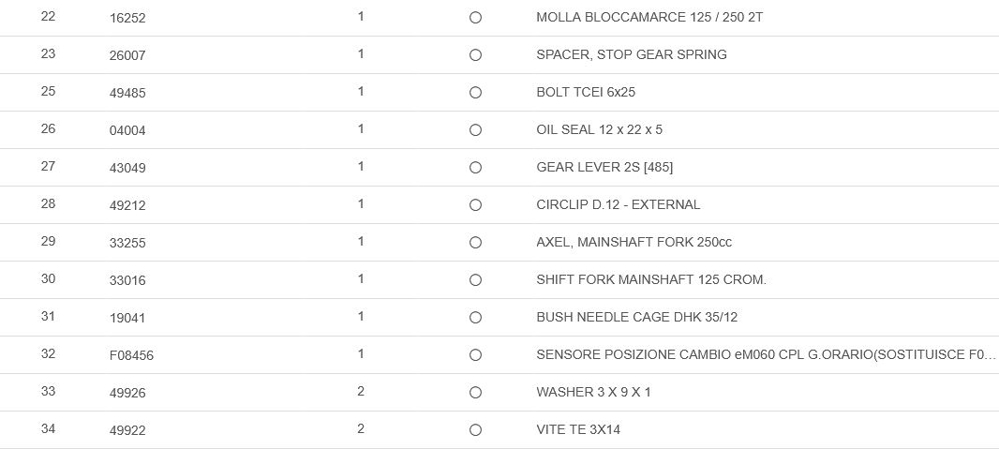Pick the circle for SENSORE POSIZIONE CAMBIO
The height and width of the screenshot is (449, 999).
475,355
